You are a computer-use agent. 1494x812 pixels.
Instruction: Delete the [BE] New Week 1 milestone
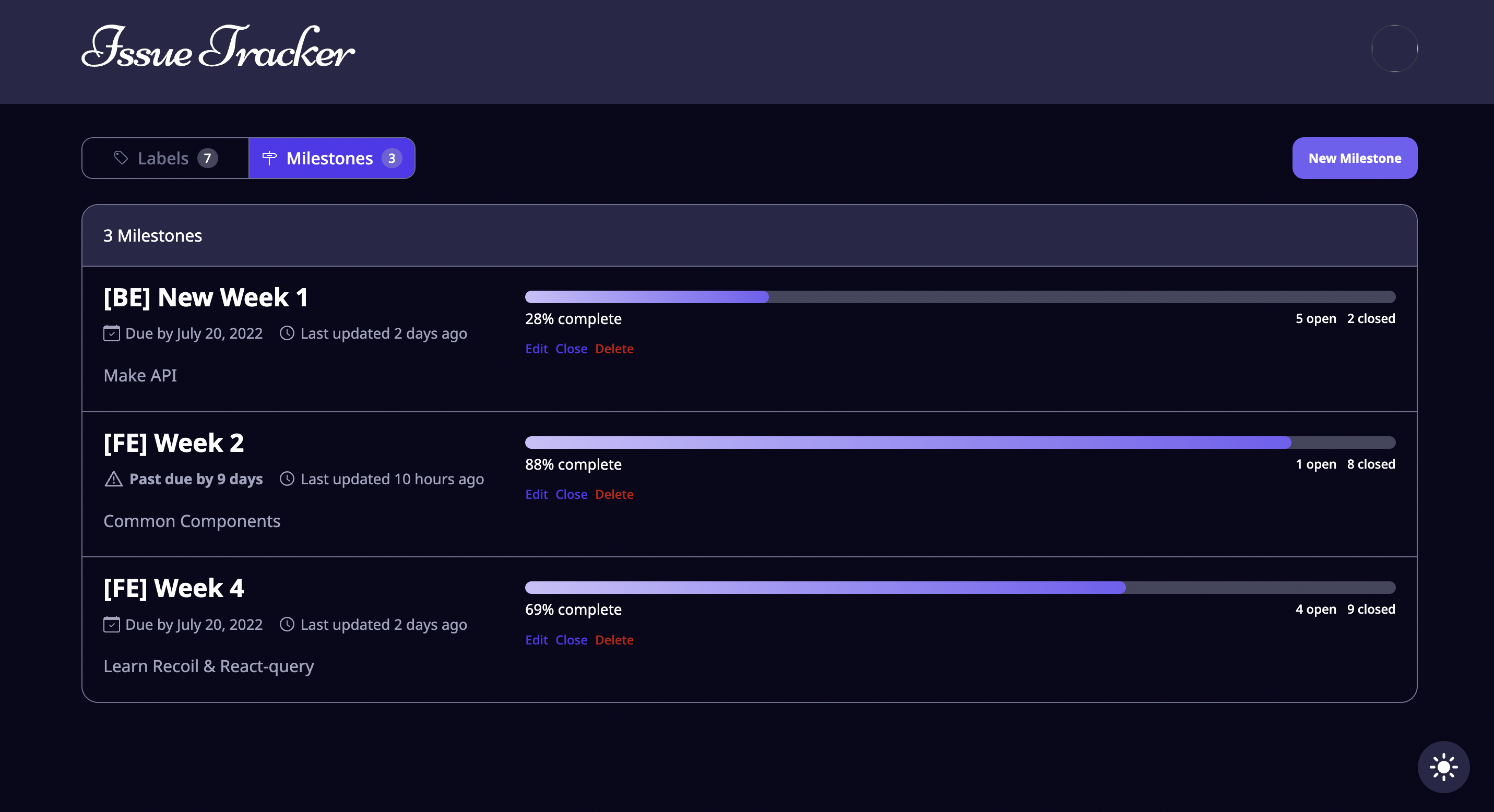click(x=613, y=349)
